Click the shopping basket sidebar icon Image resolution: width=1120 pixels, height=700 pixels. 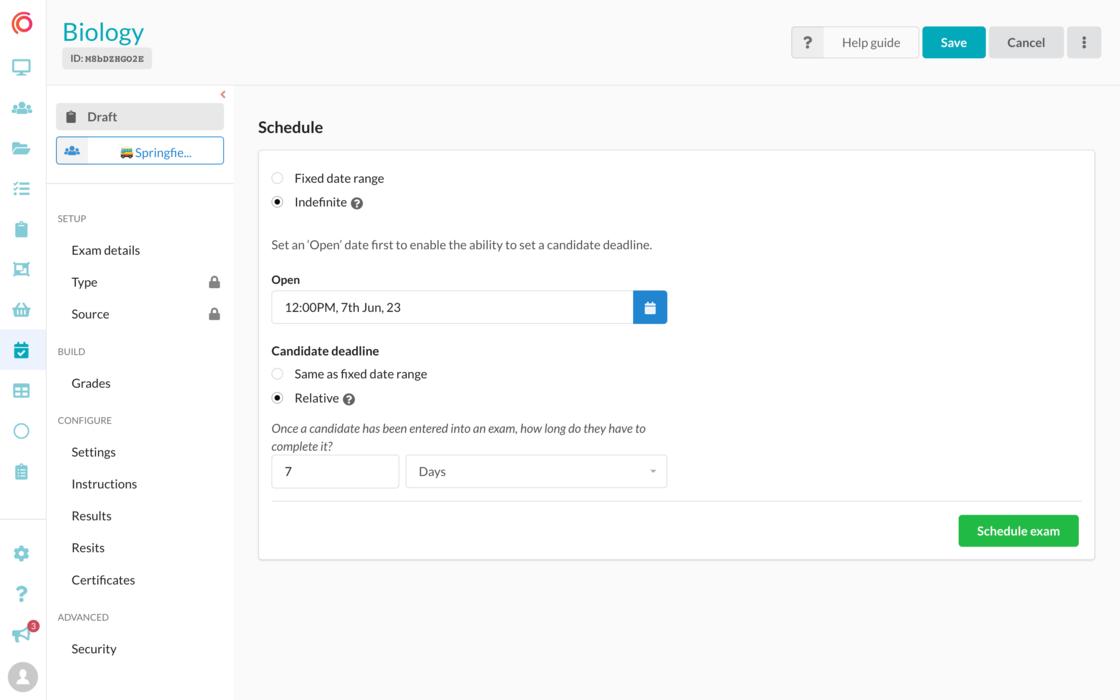[x=21, y=310]
